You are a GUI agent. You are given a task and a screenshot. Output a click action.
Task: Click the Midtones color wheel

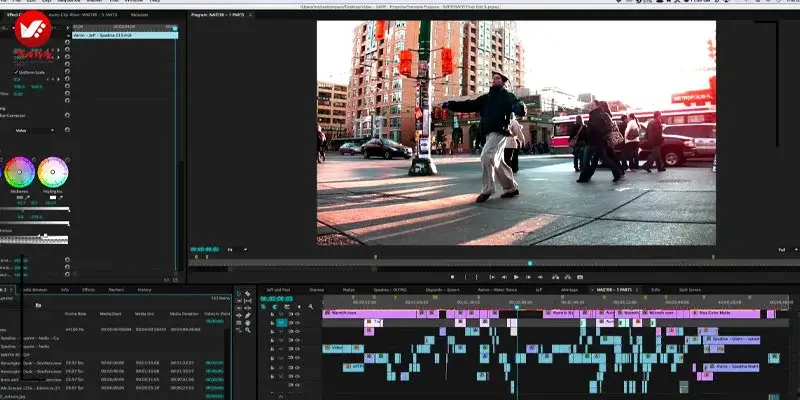click(19, 172)
